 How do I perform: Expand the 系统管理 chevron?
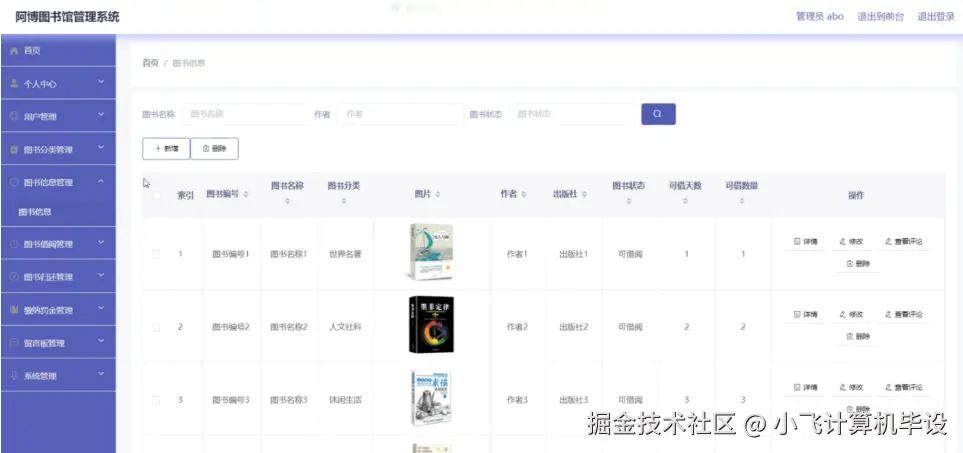click(101, 374)
